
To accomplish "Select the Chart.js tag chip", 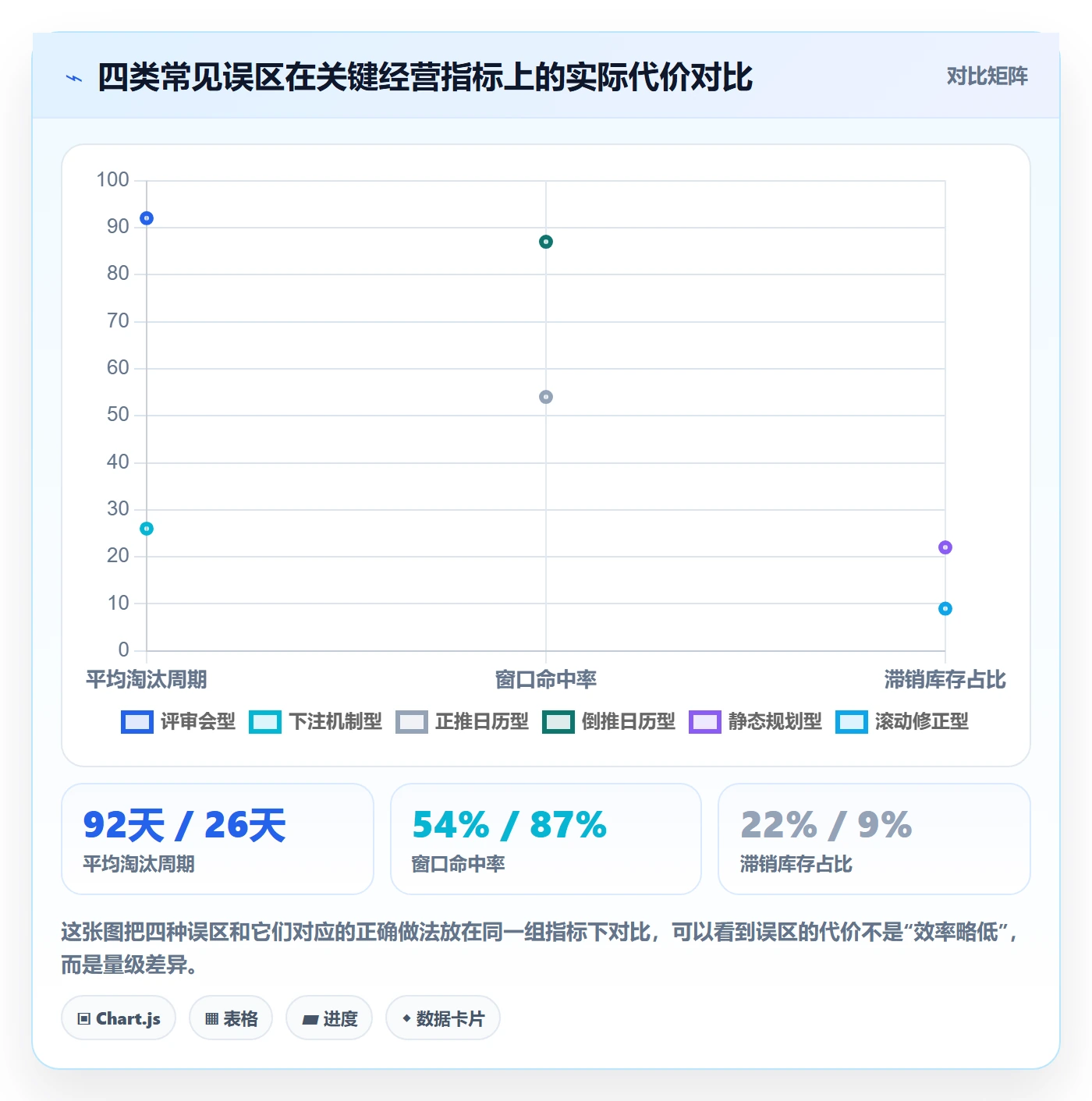I will click(119, 1018).
